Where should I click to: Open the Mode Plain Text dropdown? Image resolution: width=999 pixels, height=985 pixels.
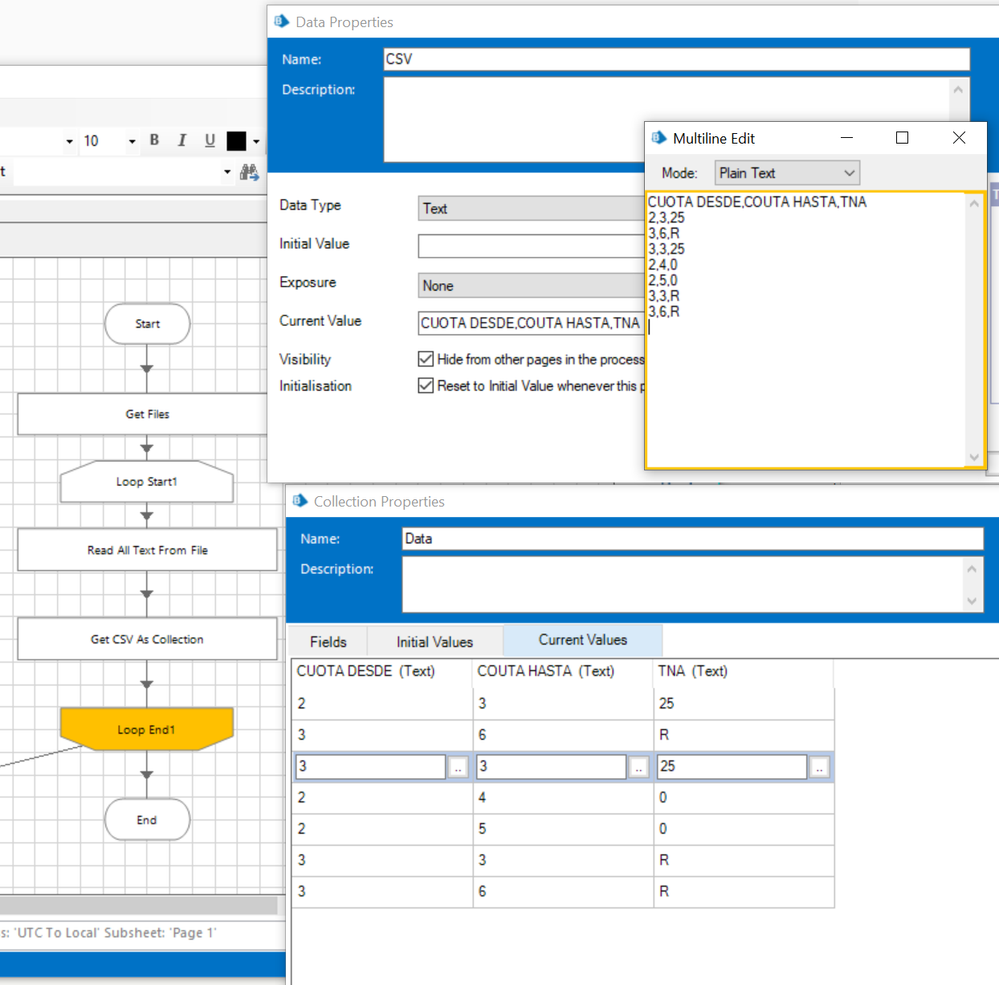coord(786,173)
